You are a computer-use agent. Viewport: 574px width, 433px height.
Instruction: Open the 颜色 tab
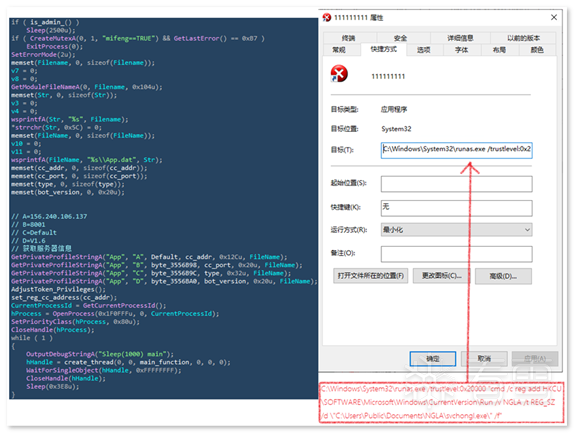(x=537, y=50)
